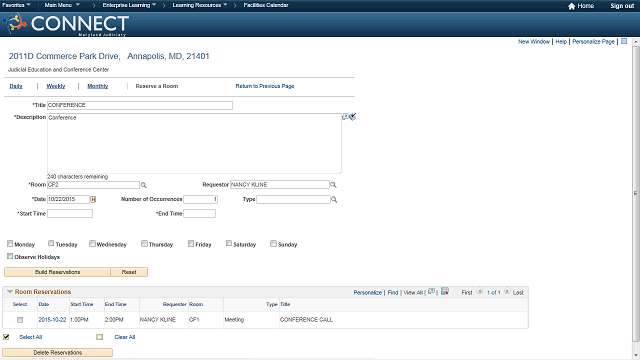Click the Build Reservations button
The height and width of the screenshot is (360, 640).
(57, 272)
